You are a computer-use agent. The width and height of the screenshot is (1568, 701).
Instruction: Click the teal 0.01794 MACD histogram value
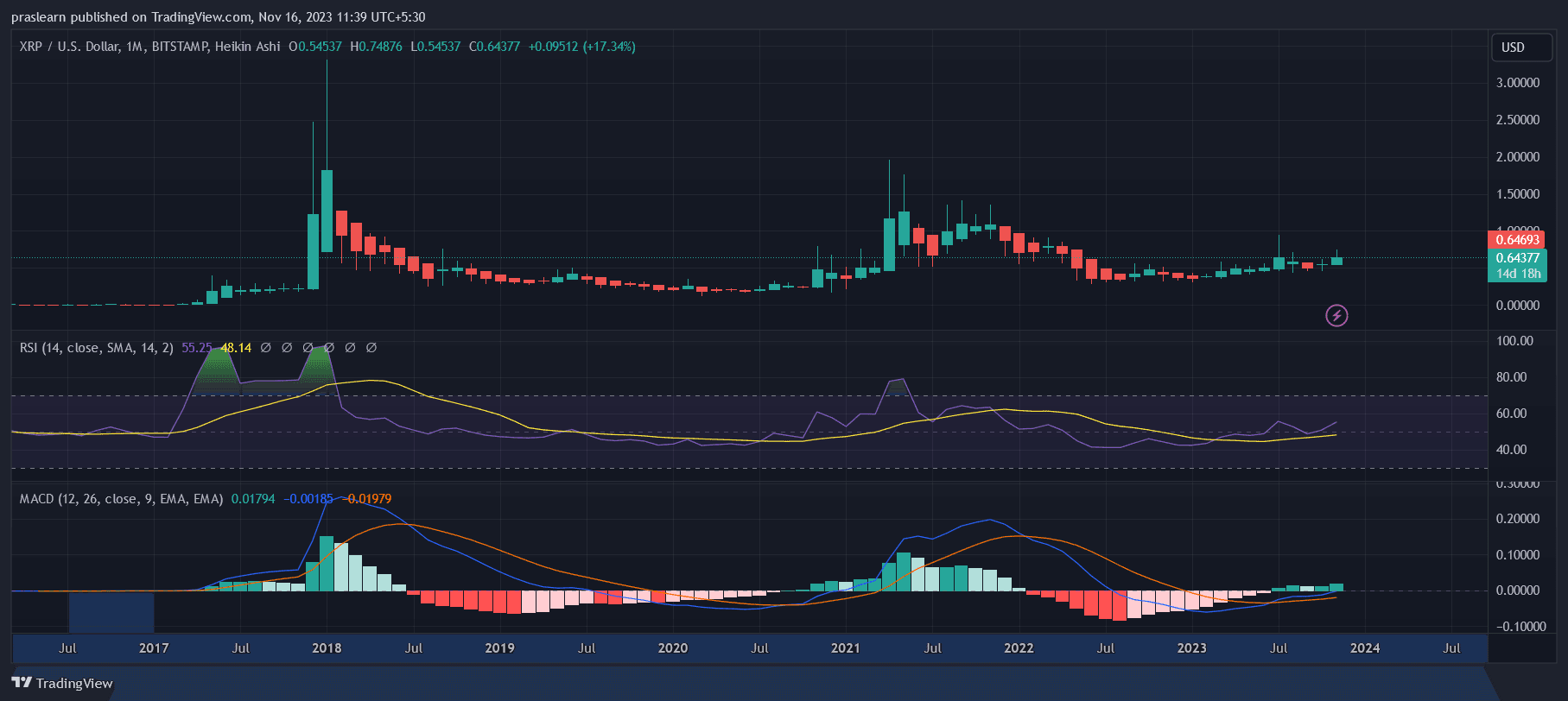253,499
